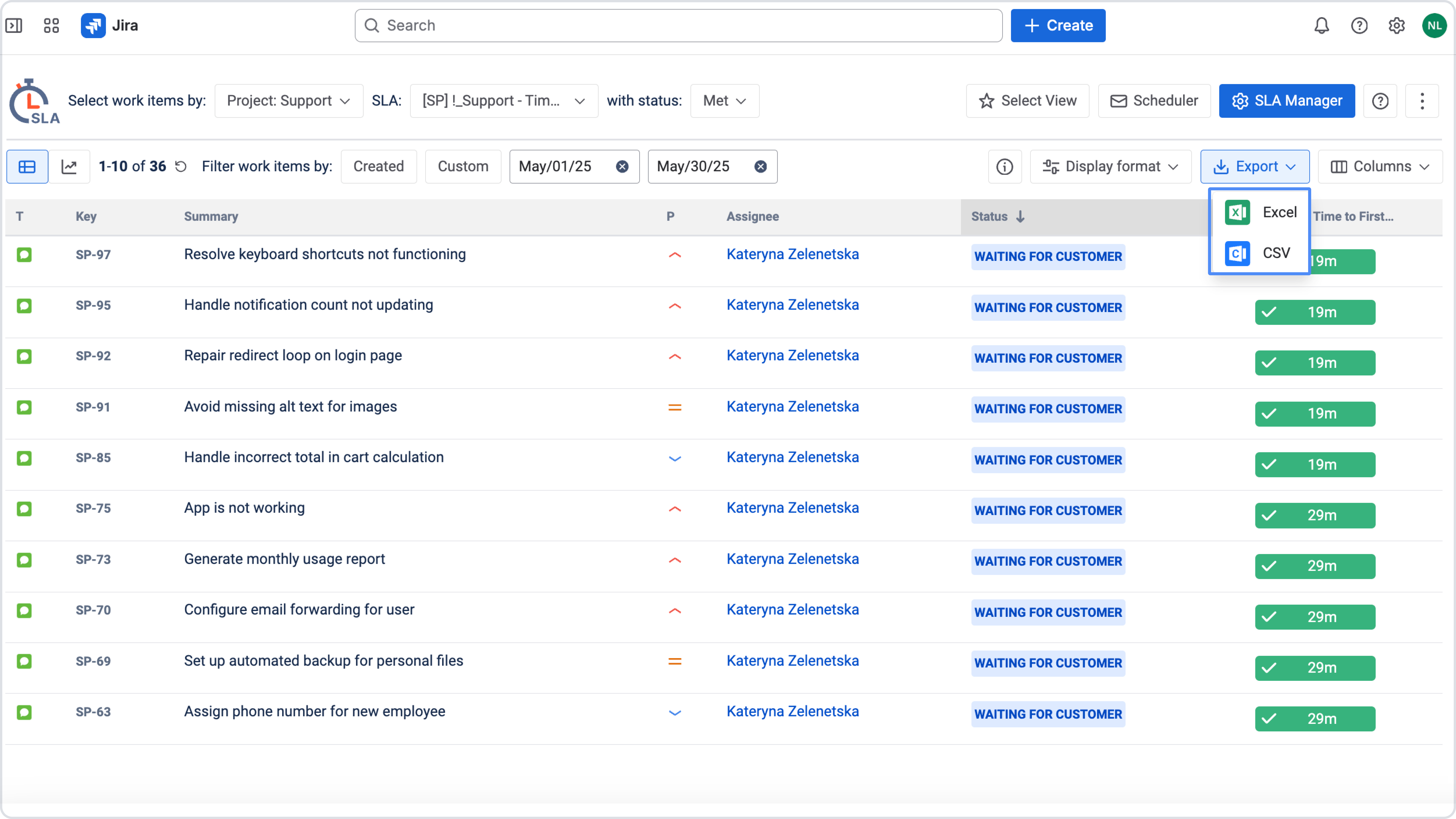1456x819 pixels.
Task: Click the Jira logo
Action: point(110,25)
